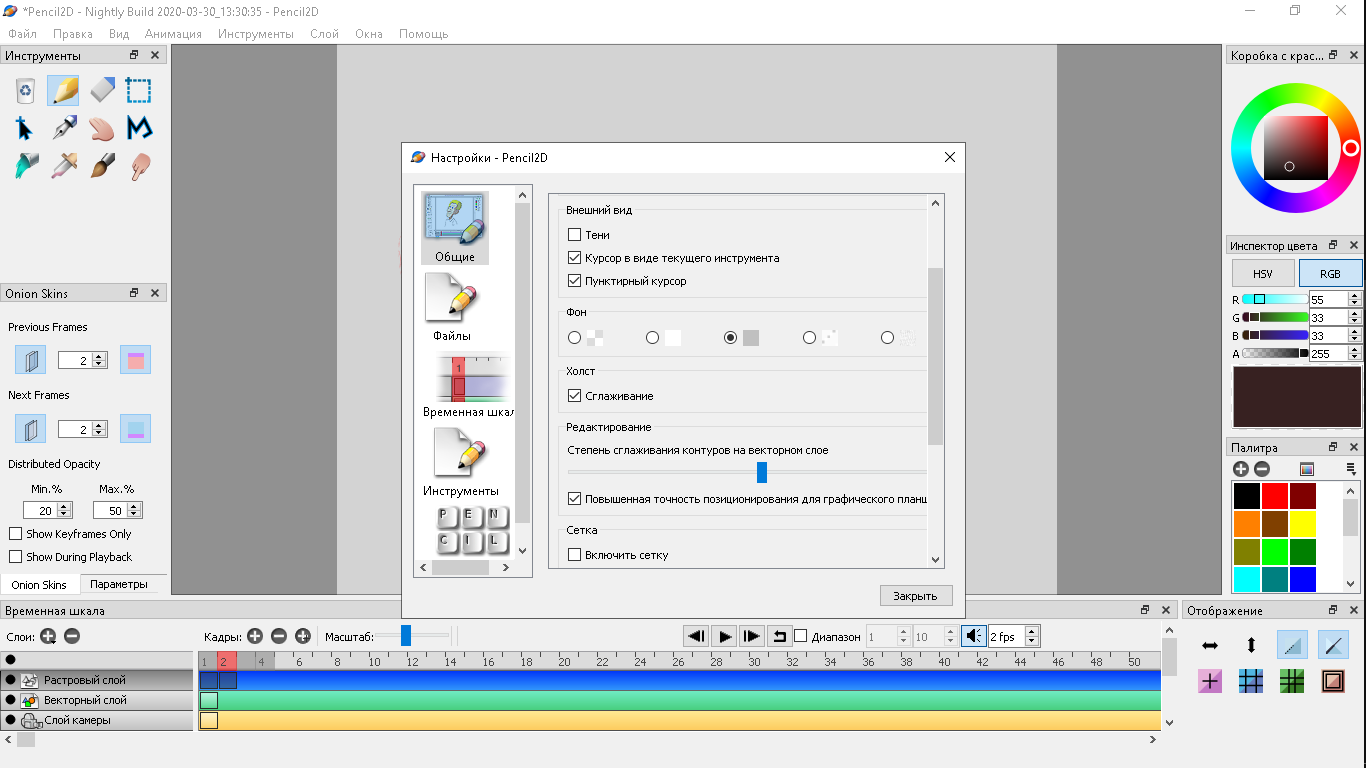The width and height of the screenshot is (1366, 768).
Task: Open keyboard shortcuts settings category
Action: click(x=473, y=530)
